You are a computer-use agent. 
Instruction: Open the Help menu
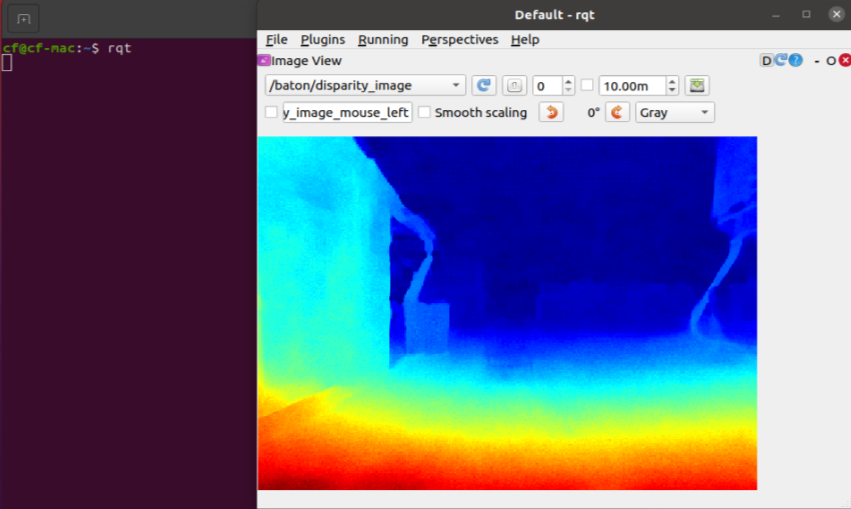pyautogui.click(x=525, y=40)
